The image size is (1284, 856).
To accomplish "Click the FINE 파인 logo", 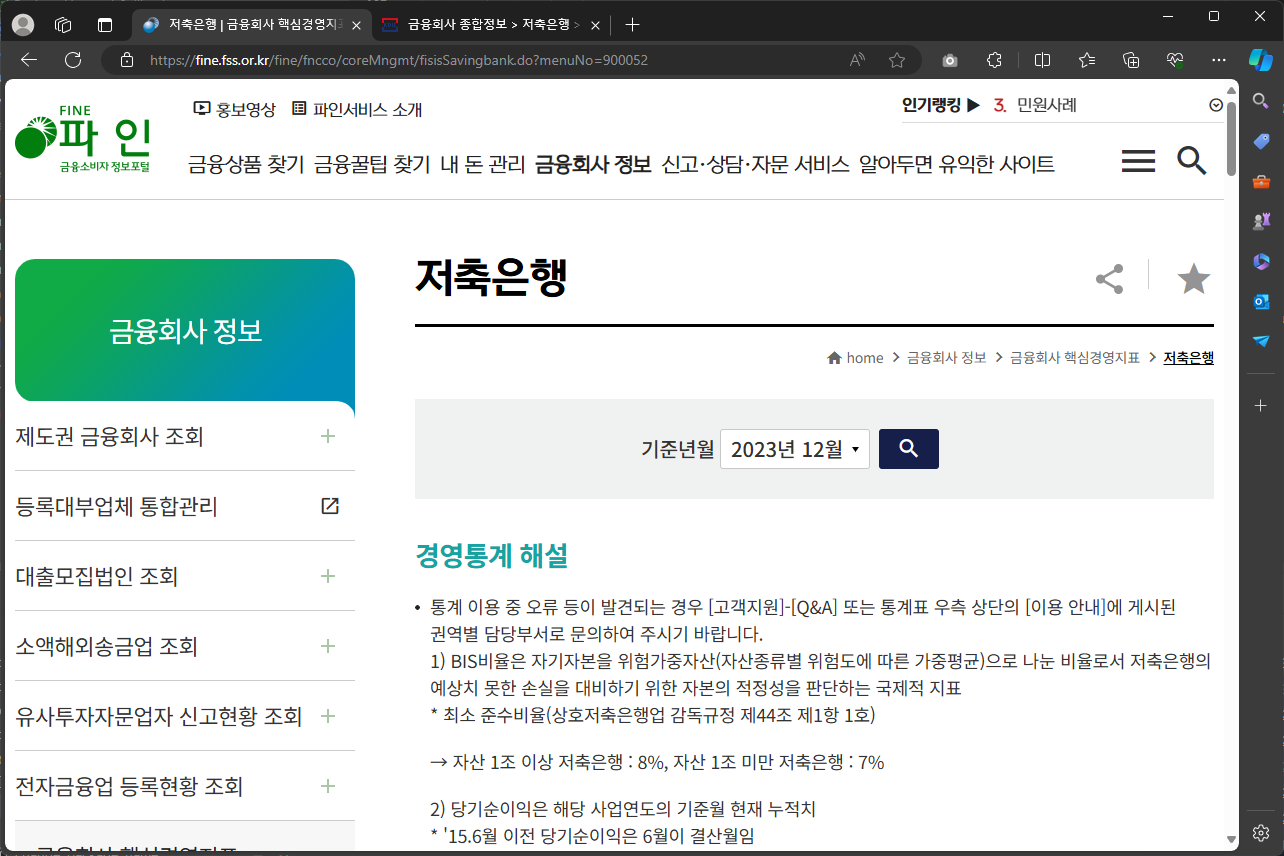I will 83,138.
